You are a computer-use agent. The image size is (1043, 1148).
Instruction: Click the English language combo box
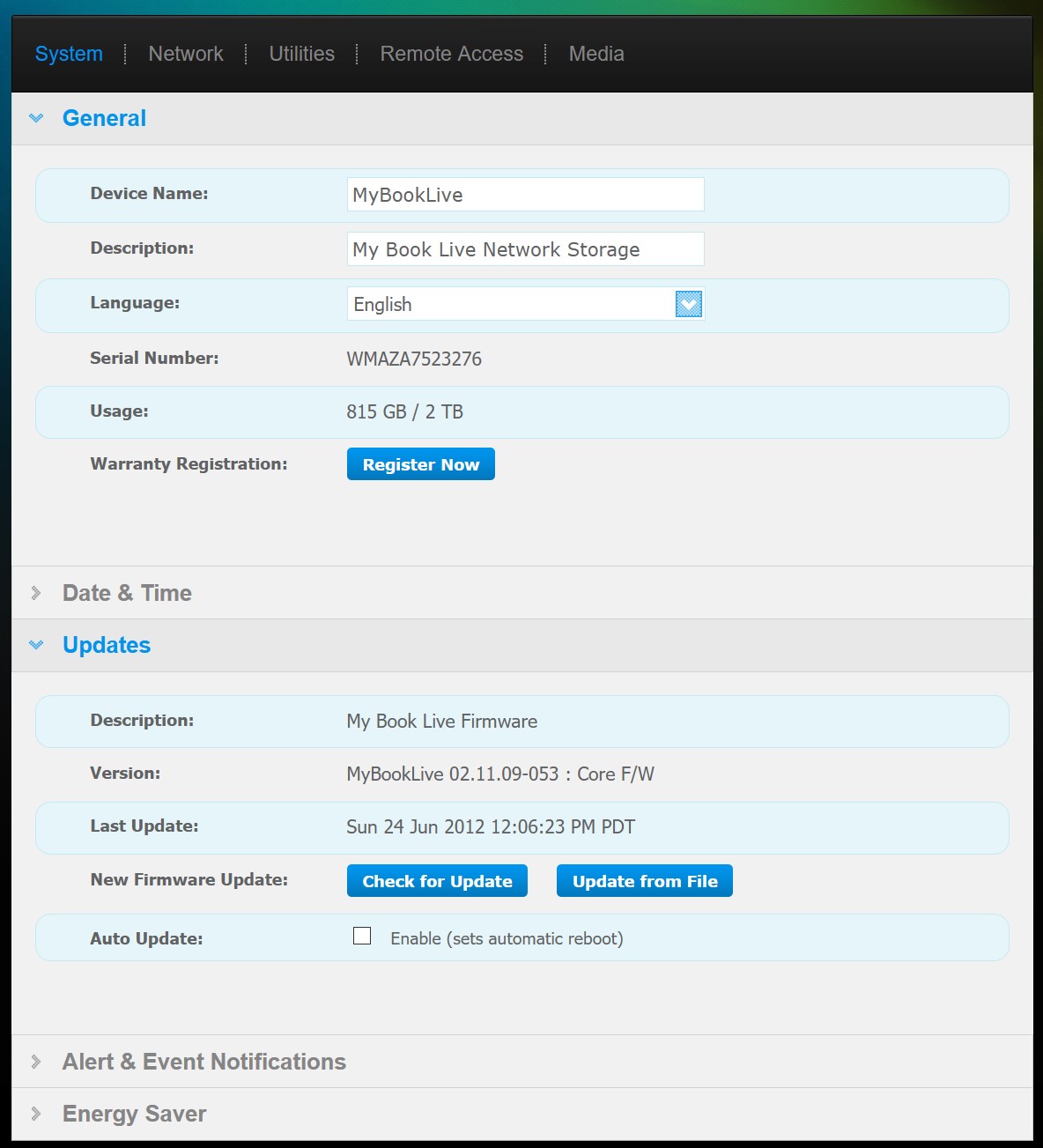(526, 304)
